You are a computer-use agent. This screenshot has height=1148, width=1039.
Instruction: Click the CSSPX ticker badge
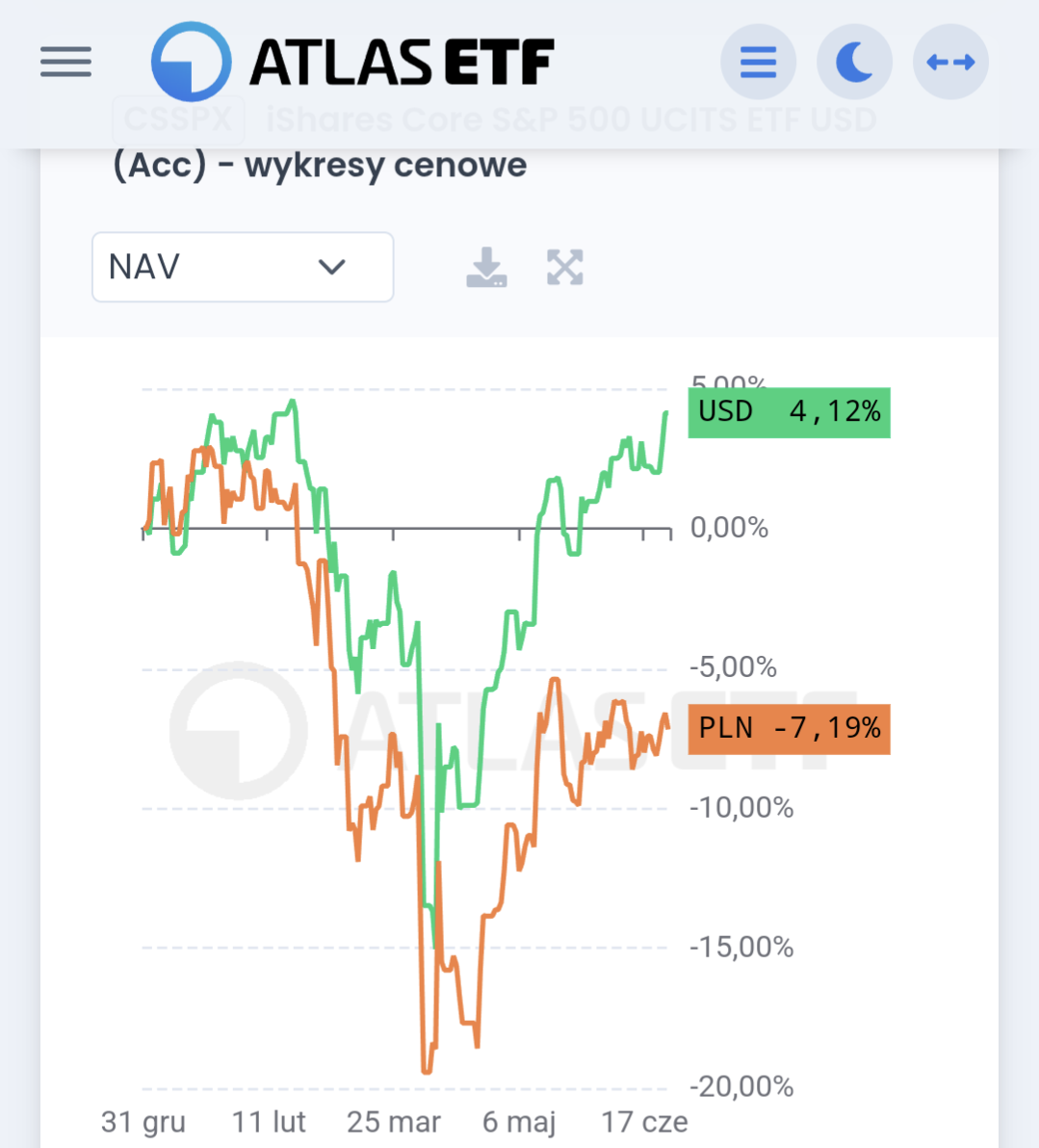(178, 119)
